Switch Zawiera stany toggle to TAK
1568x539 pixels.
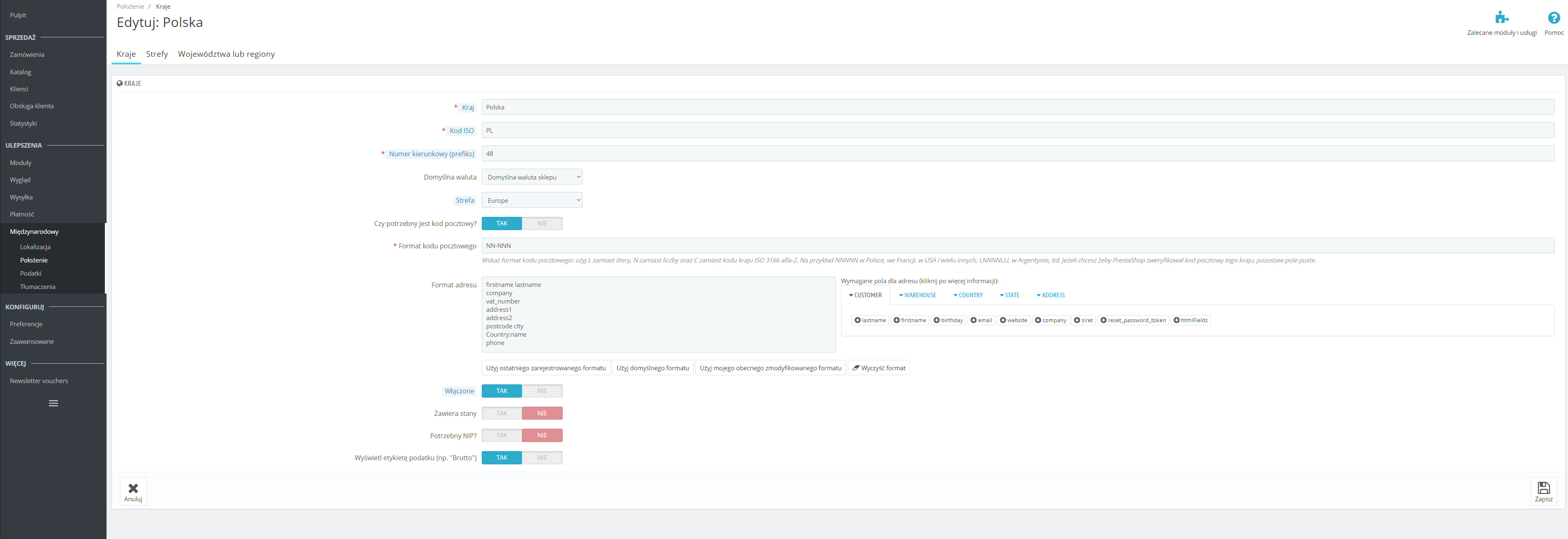pyautogui.click(x=502, y=413)
